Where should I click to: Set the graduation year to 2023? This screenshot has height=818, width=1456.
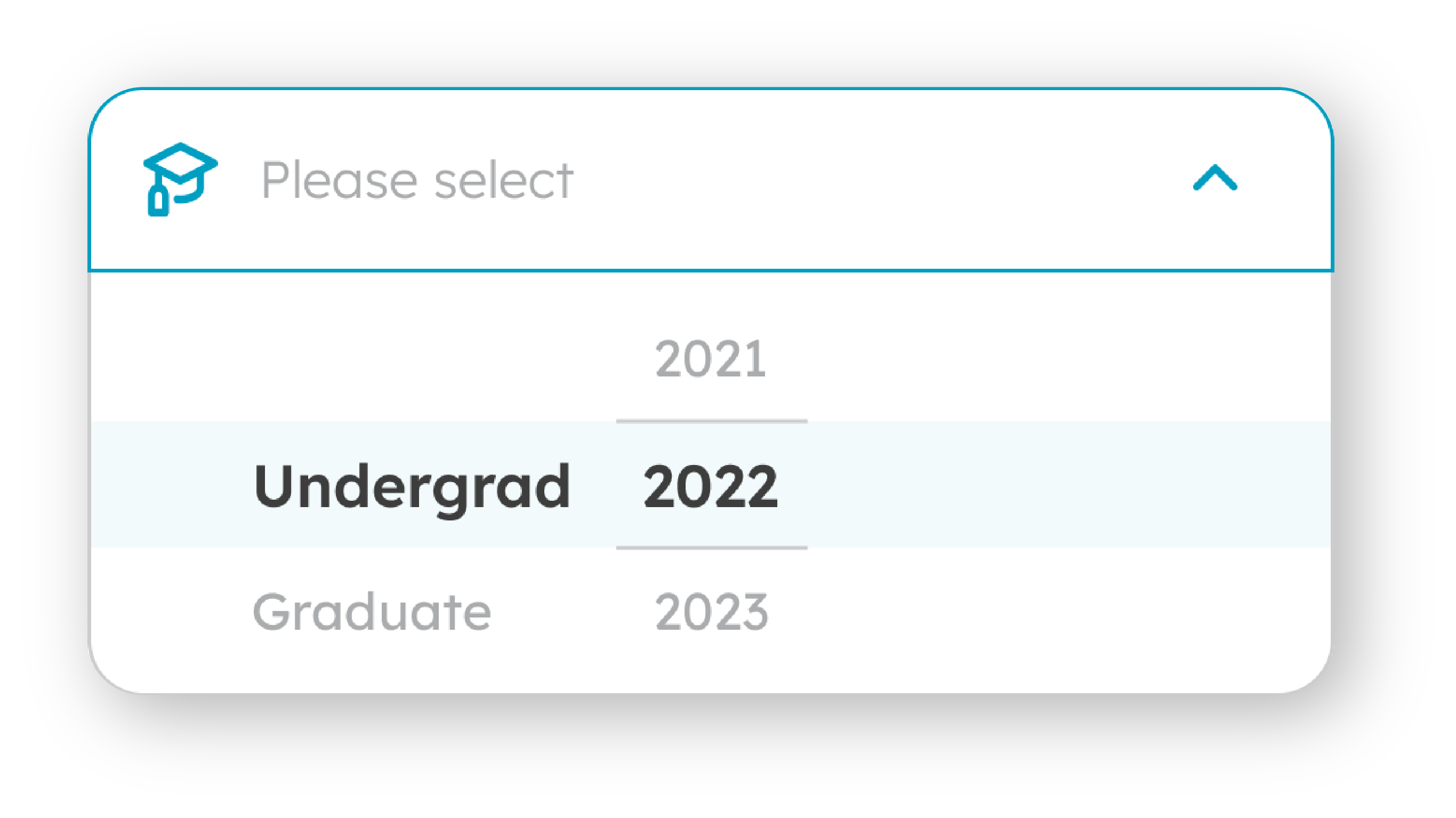pyautogui.click(x=711, y=612)
